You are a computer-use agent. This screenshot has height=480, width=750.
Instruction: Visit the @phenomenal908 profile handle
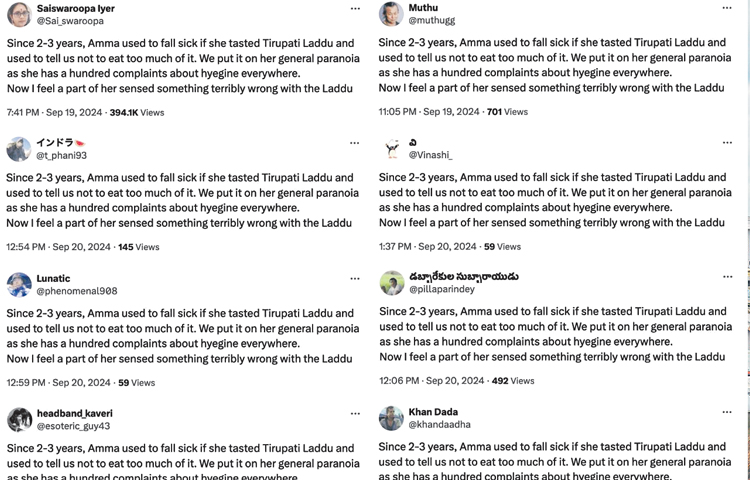click(77, 291)
